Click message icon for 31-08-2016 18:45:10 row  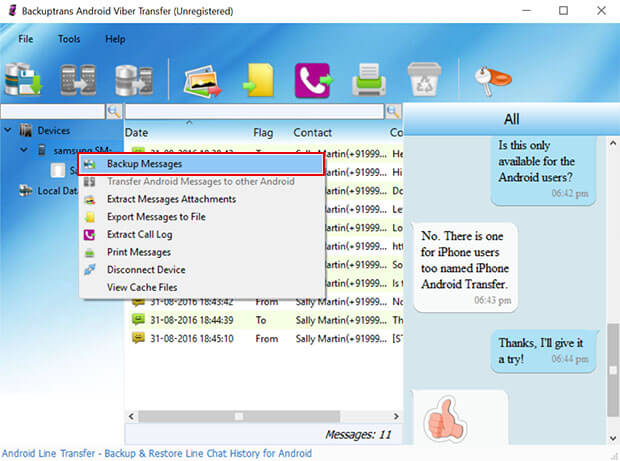138,338
